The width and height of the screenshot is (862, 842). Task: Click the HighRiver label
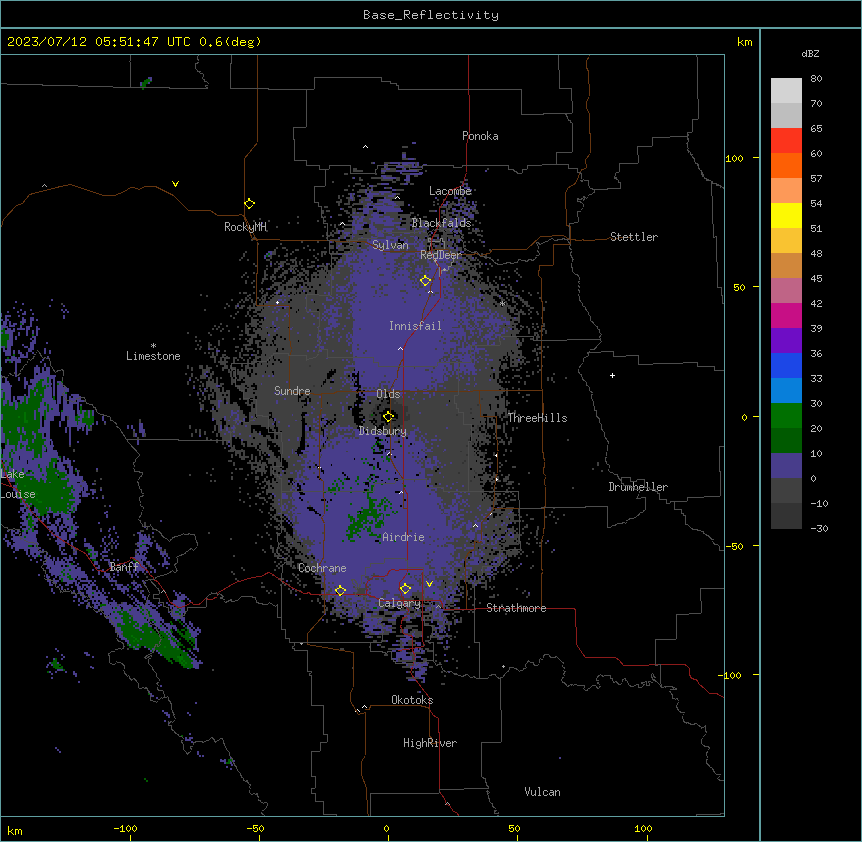point(430,743)
